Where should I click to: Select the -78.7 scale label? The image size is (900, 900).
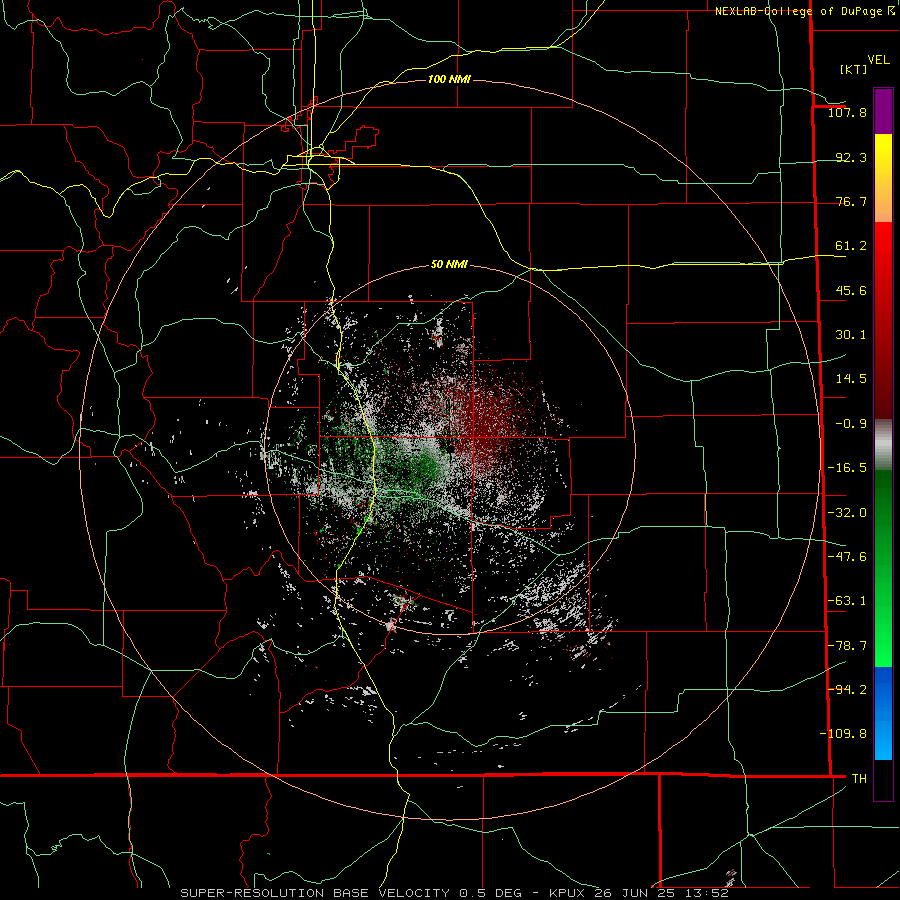click(847, 646)
